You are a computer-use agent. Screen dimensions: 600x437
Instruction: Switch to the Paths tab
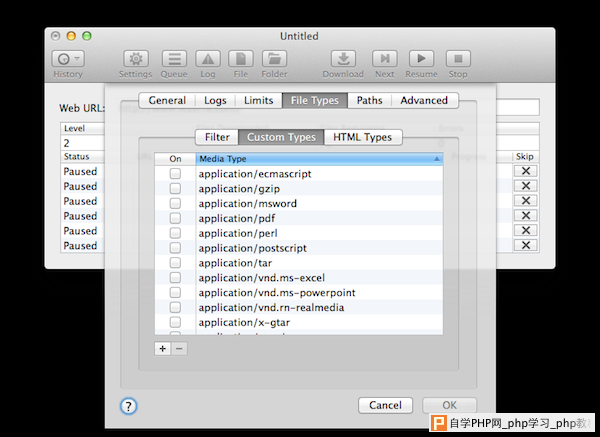[x=370, y=100]
